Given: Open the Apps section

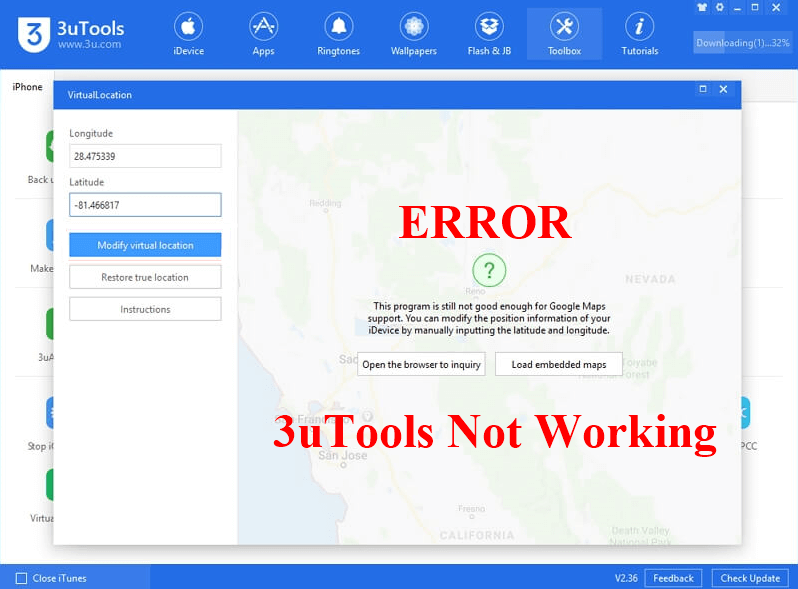Looking at the screenshot, I should (x=263, y=34).
